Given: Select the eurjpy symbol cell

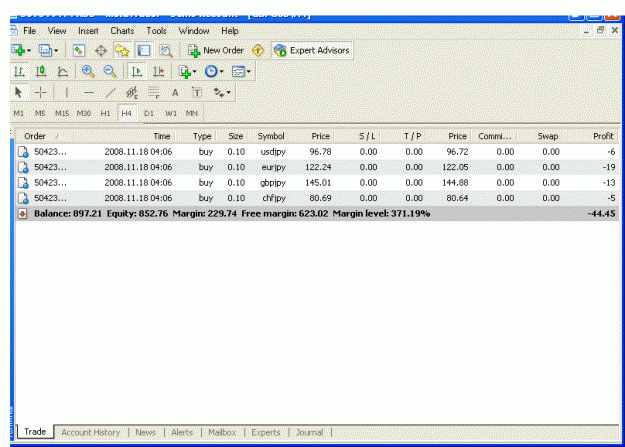Looking at the screenshot, I should 273,167.
